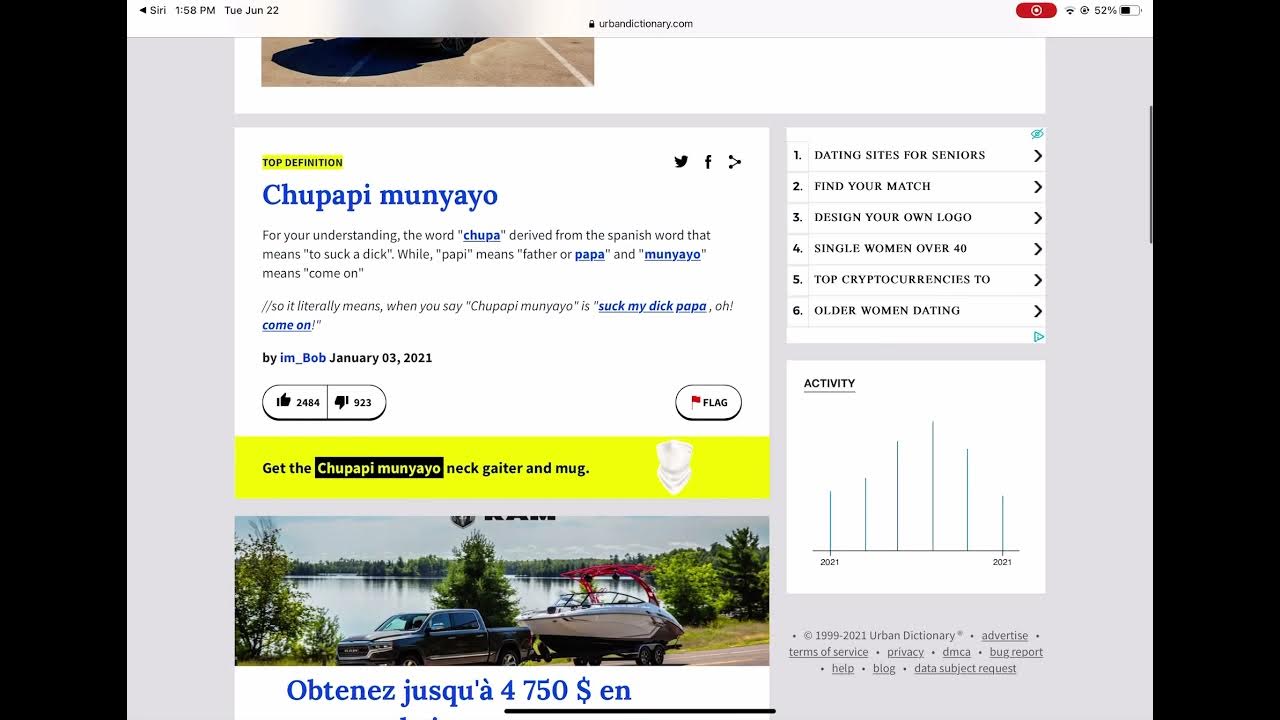The image size is (1280, 720).
Task: Open the privacy footer link
Action: click(x=906, y=652)
